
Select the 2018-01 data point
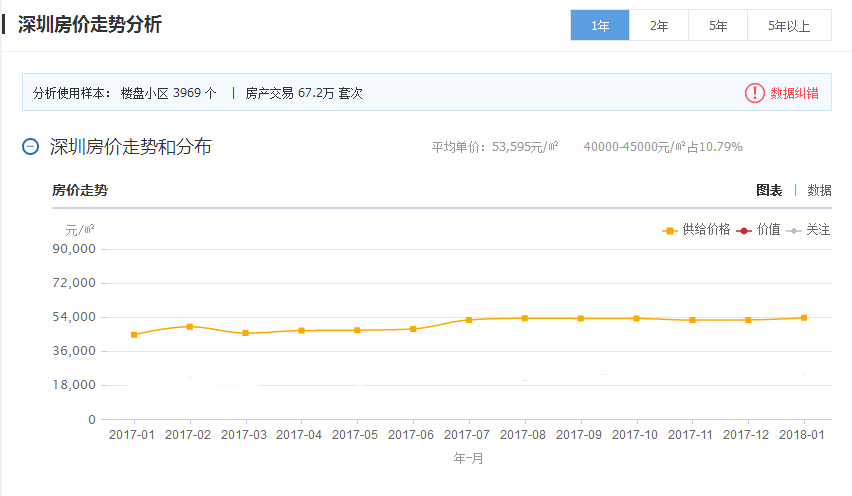click(804, 318)
